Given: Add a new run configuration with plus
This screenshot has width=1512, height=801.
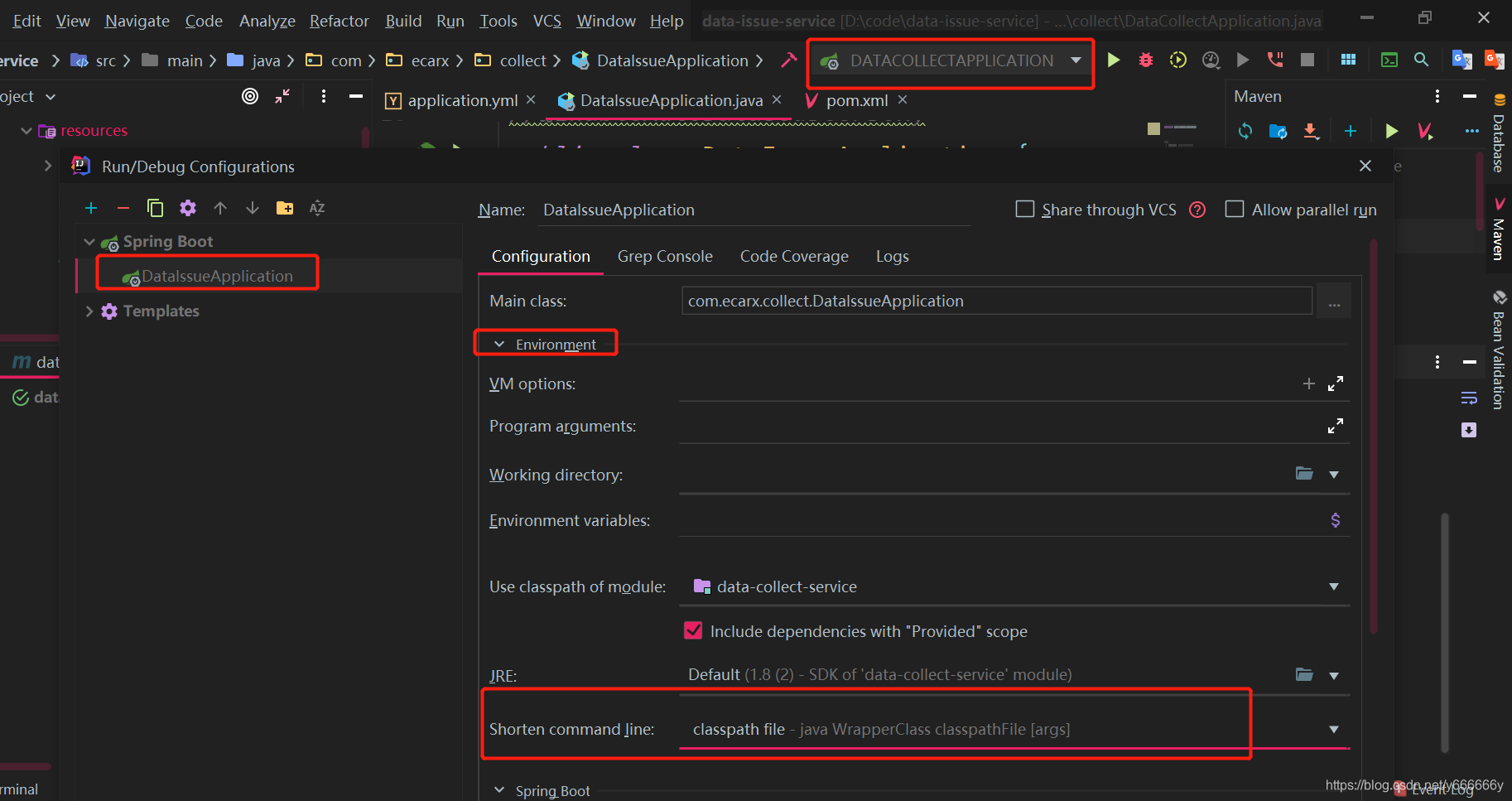Looking at the screenshot, I should point(91,208).
